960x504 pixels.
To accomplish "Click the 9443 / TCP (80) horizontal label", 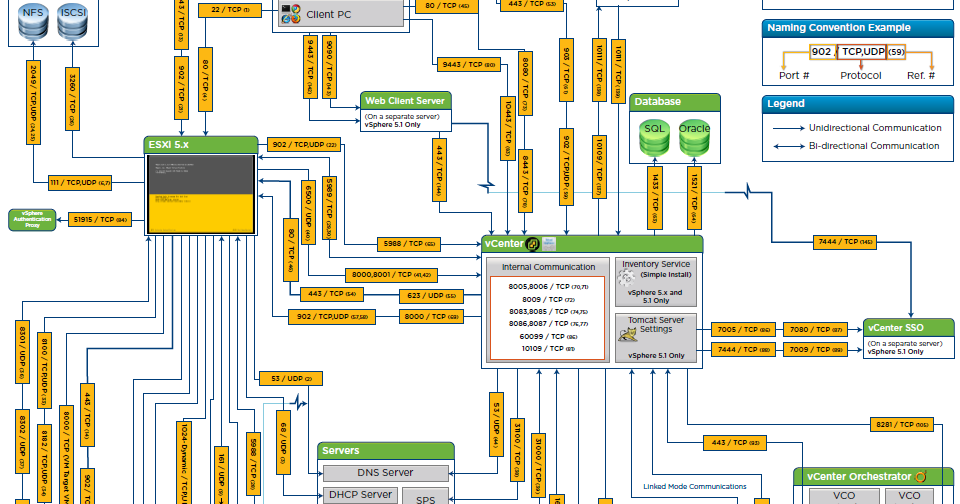I will pyautogui.click(x=469, y=64).
